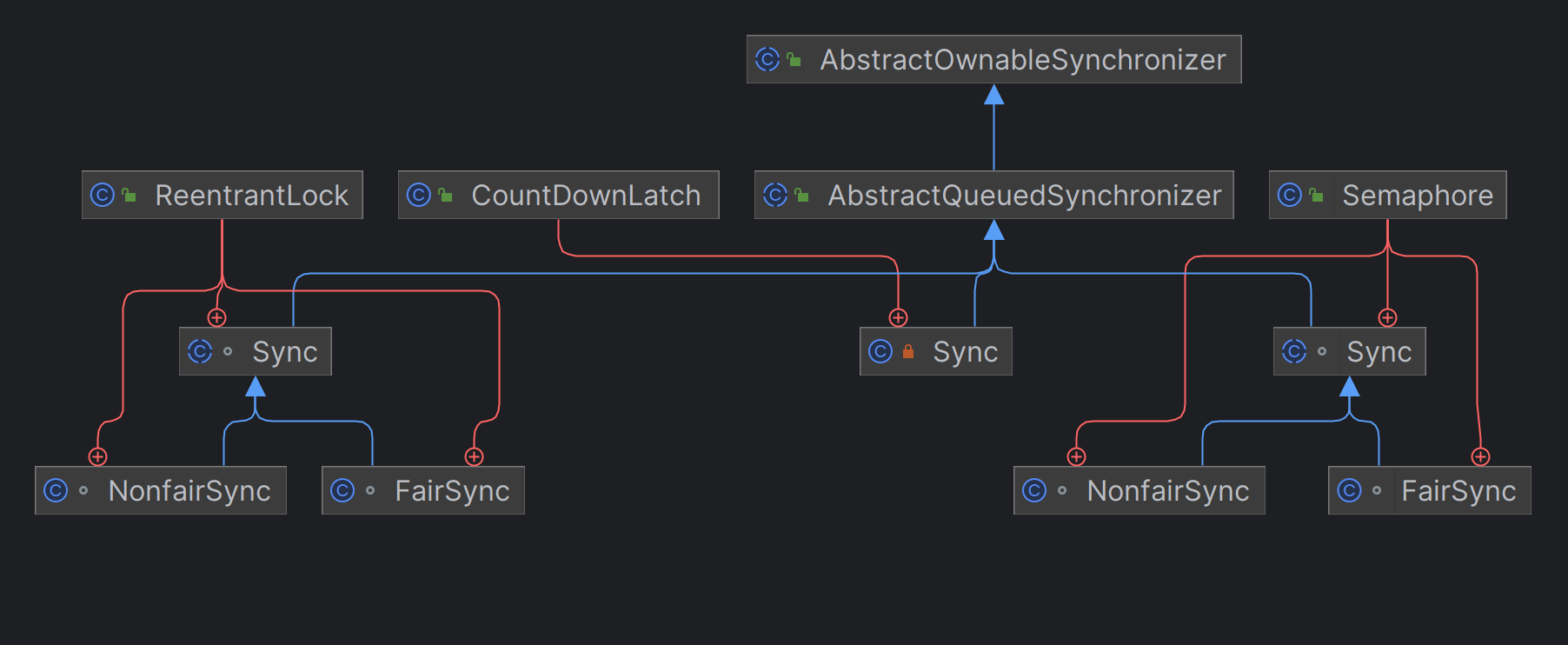Viewport: 1568px width, 645px height.
Task: Select the AbstractOwnableSynchronizer node label
Action: pyautogui.click(x=1023, y=59)
